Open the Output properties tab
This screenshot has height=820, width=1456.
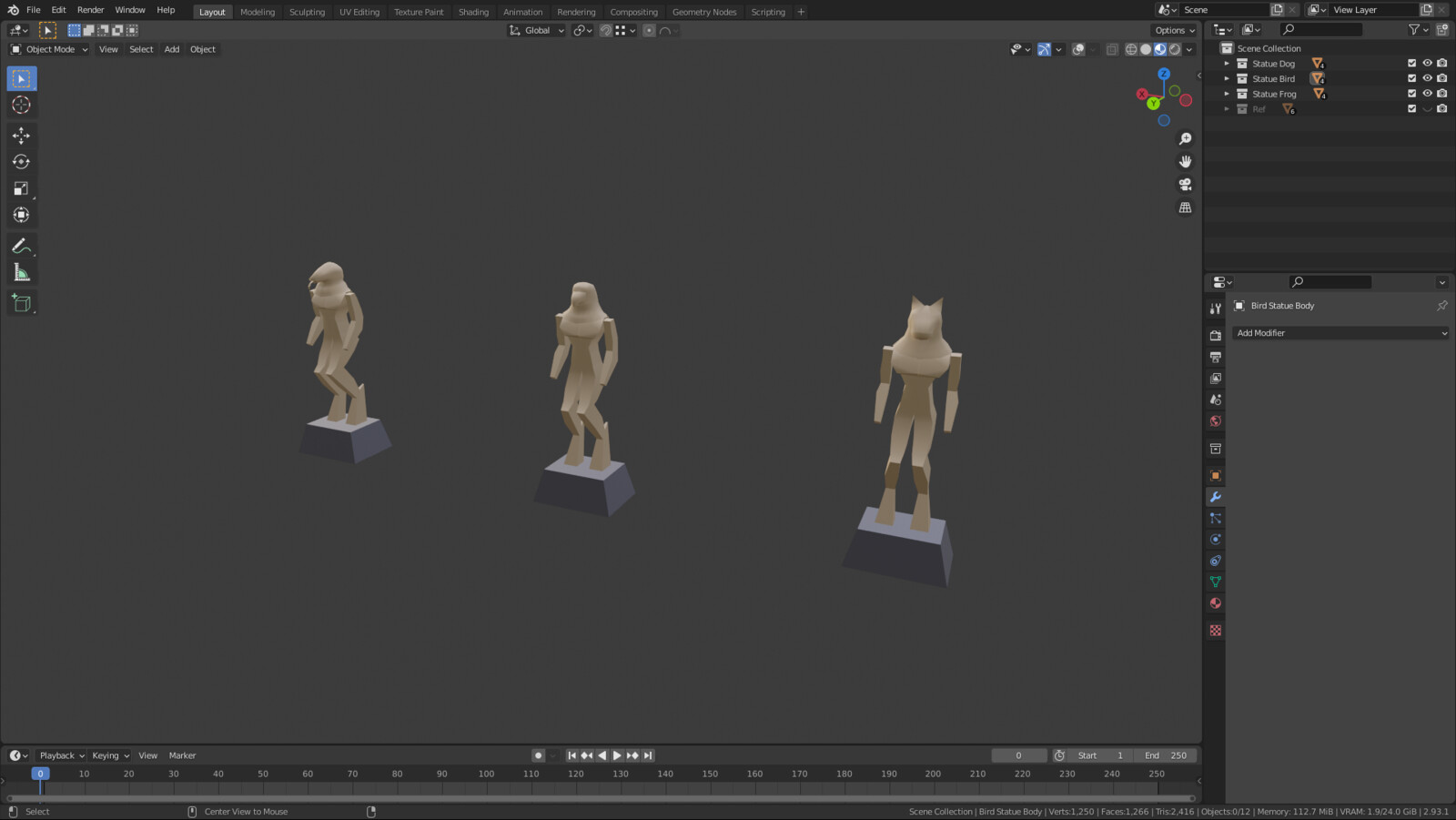pos(1216,357)
